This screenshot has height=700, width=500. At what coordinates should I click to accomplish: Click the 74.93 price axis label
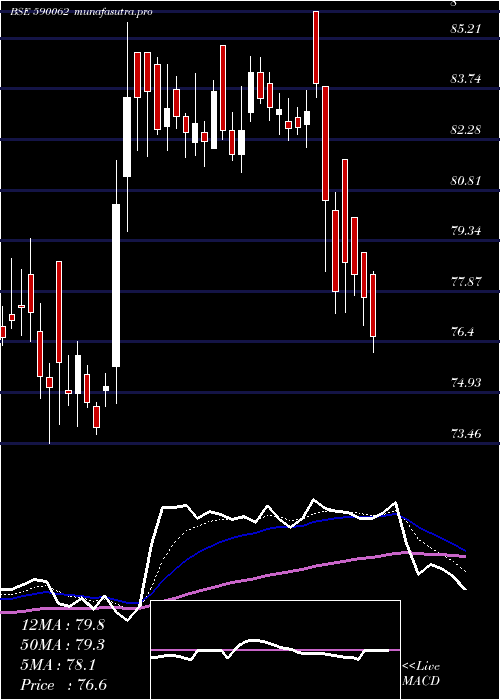[x=466, y=383]
